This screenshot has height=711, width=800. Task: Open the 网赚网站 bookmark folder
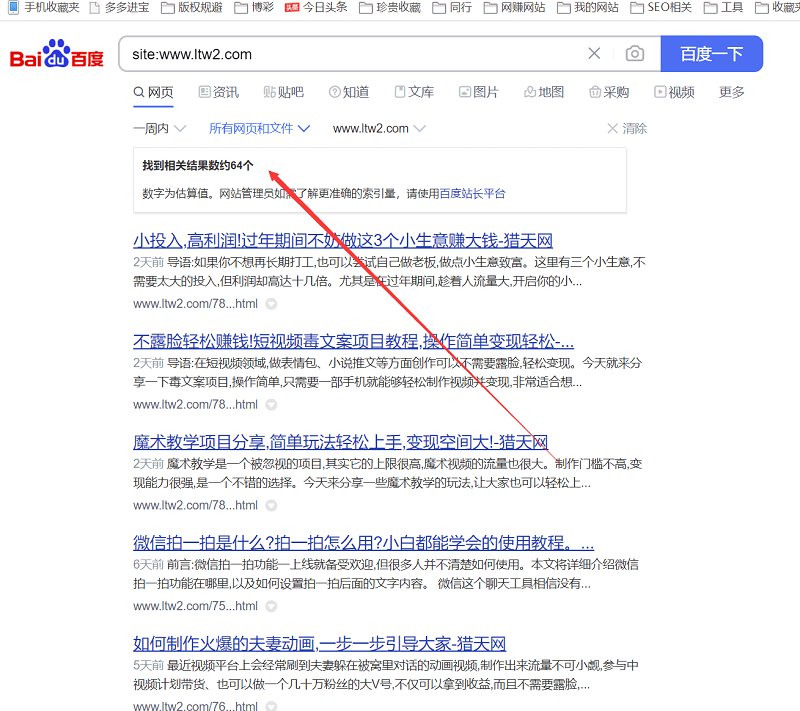click(x=514, y=8)
